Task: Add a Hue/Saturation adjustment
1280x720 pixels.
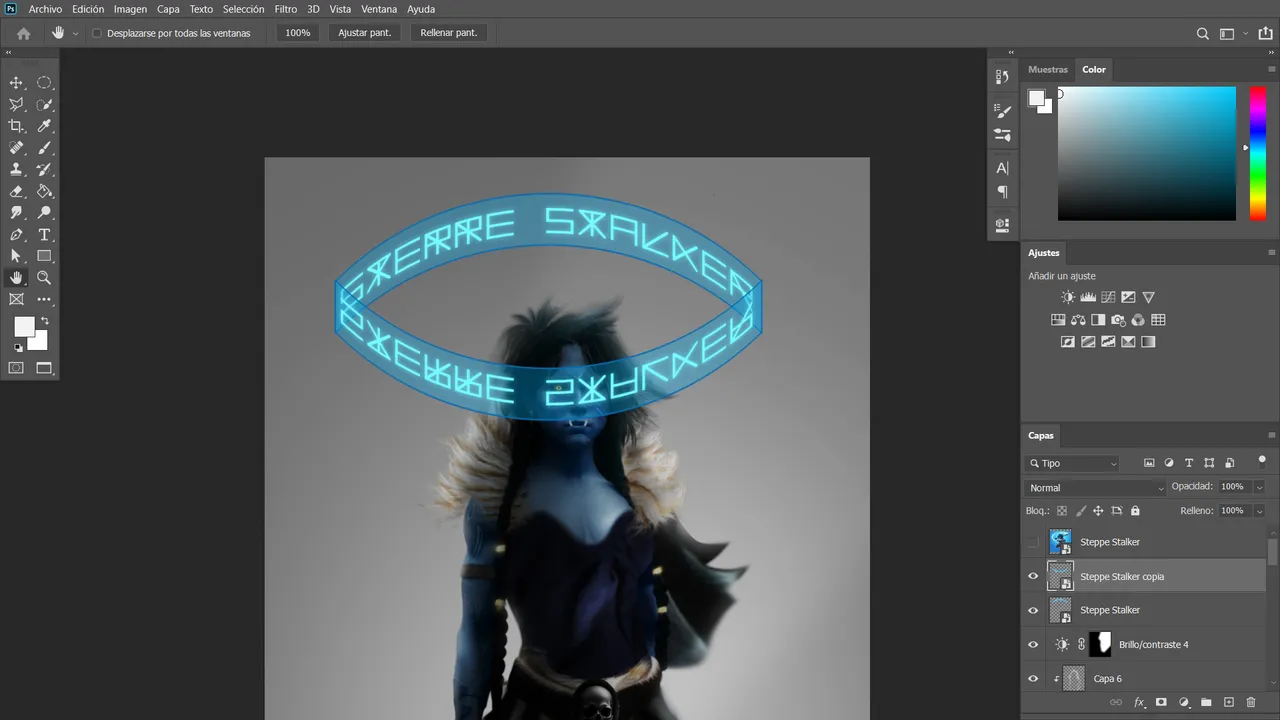Action: (1058, 320)
